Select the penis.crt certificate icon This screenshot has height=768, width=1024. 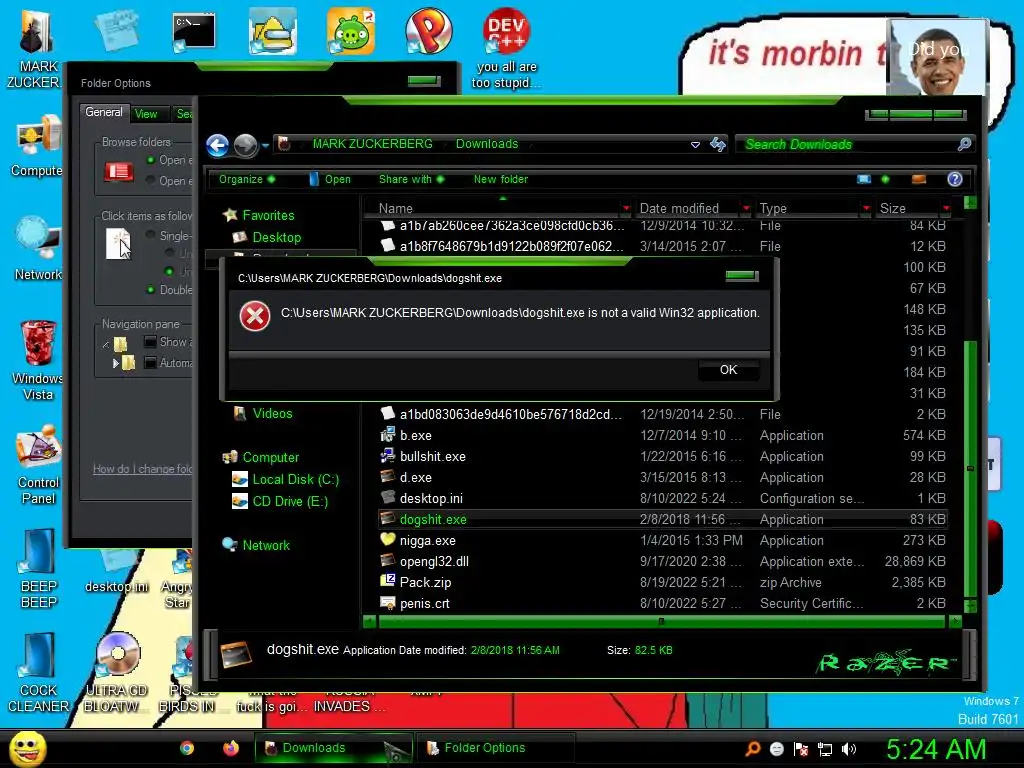[388, 603]
